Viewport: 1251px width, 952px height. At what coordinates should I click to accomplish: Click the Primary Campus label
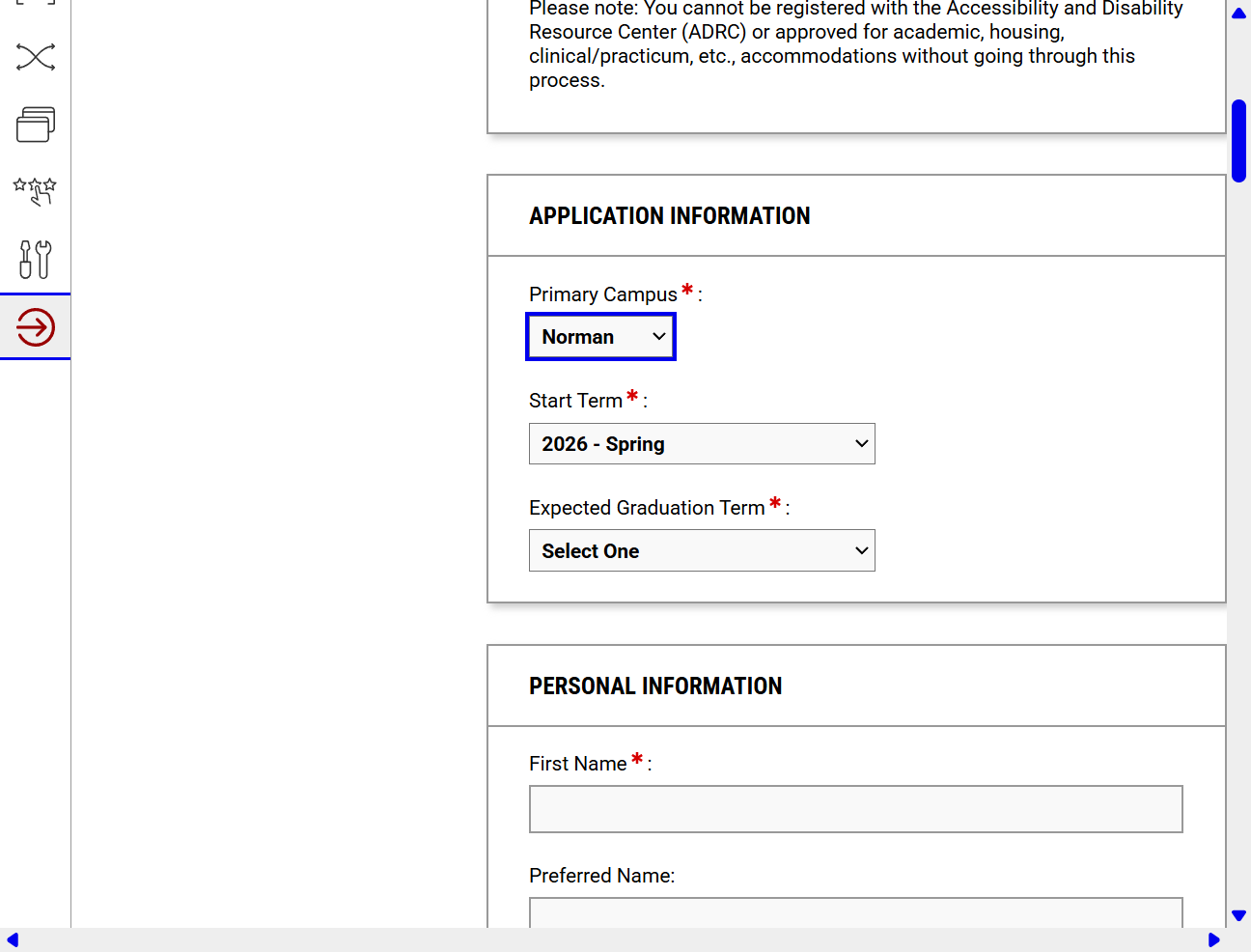point(603,294)
